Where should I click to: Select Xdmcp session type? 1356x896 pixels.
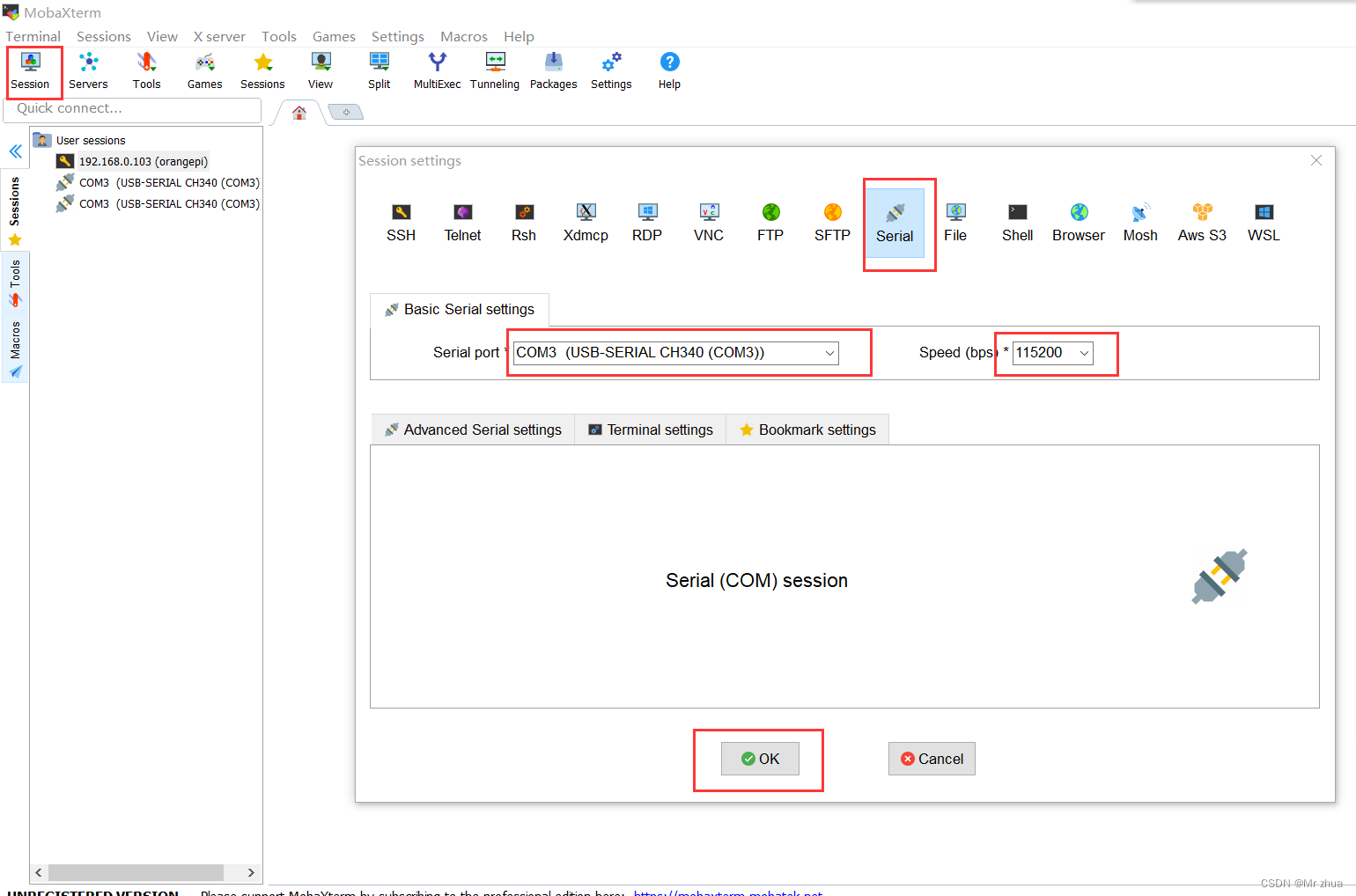tap(586, 223)
